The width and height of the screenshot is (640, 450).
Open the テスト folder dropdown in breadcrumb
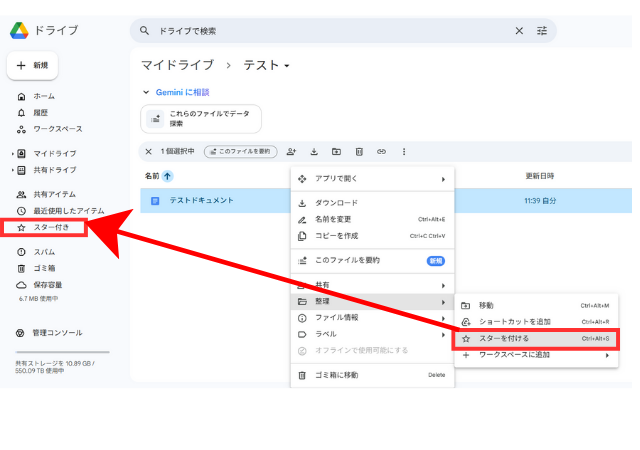pos(287,66)
